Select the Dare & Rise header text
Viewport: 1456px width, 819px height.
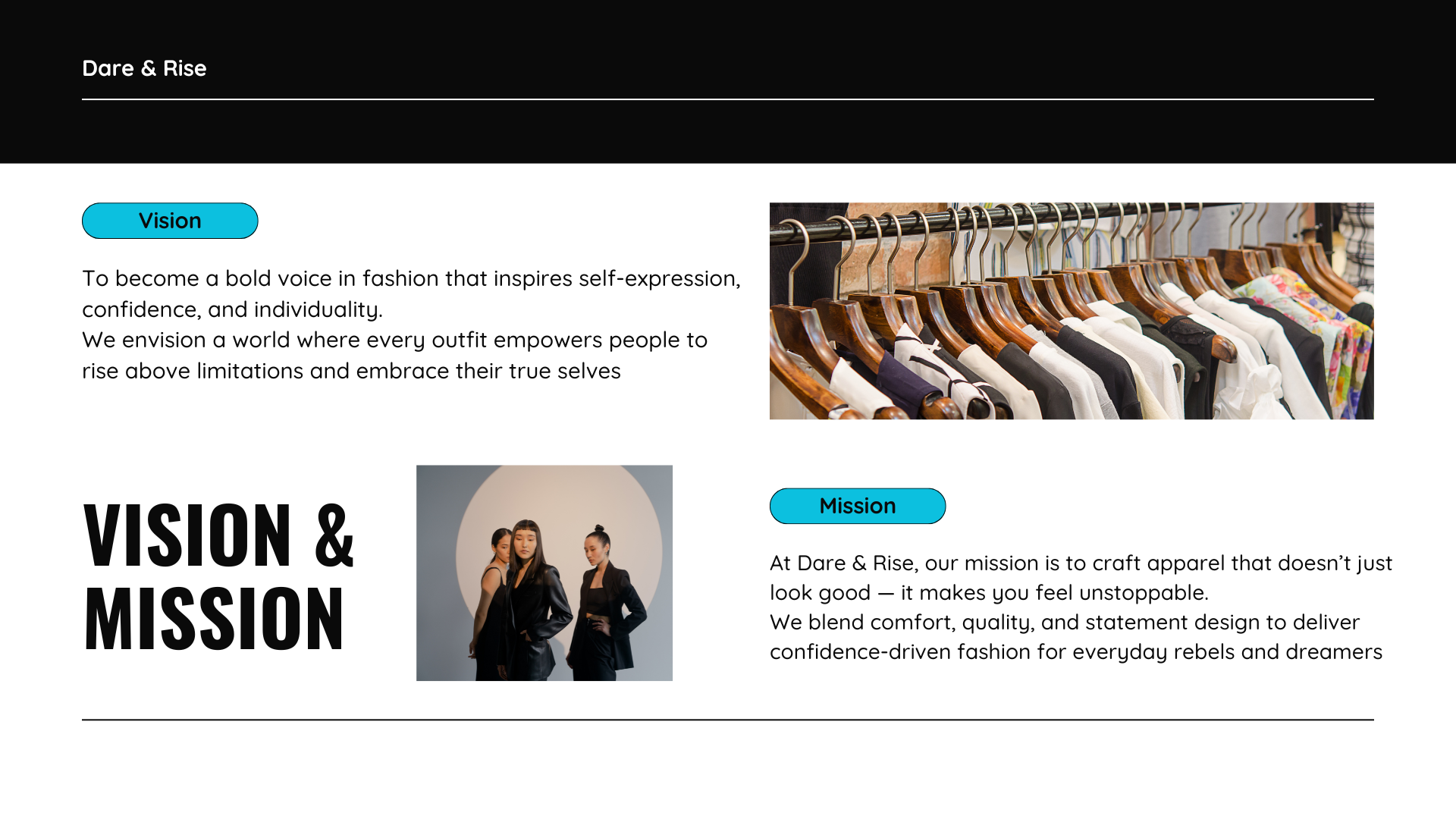coord(144,68)
